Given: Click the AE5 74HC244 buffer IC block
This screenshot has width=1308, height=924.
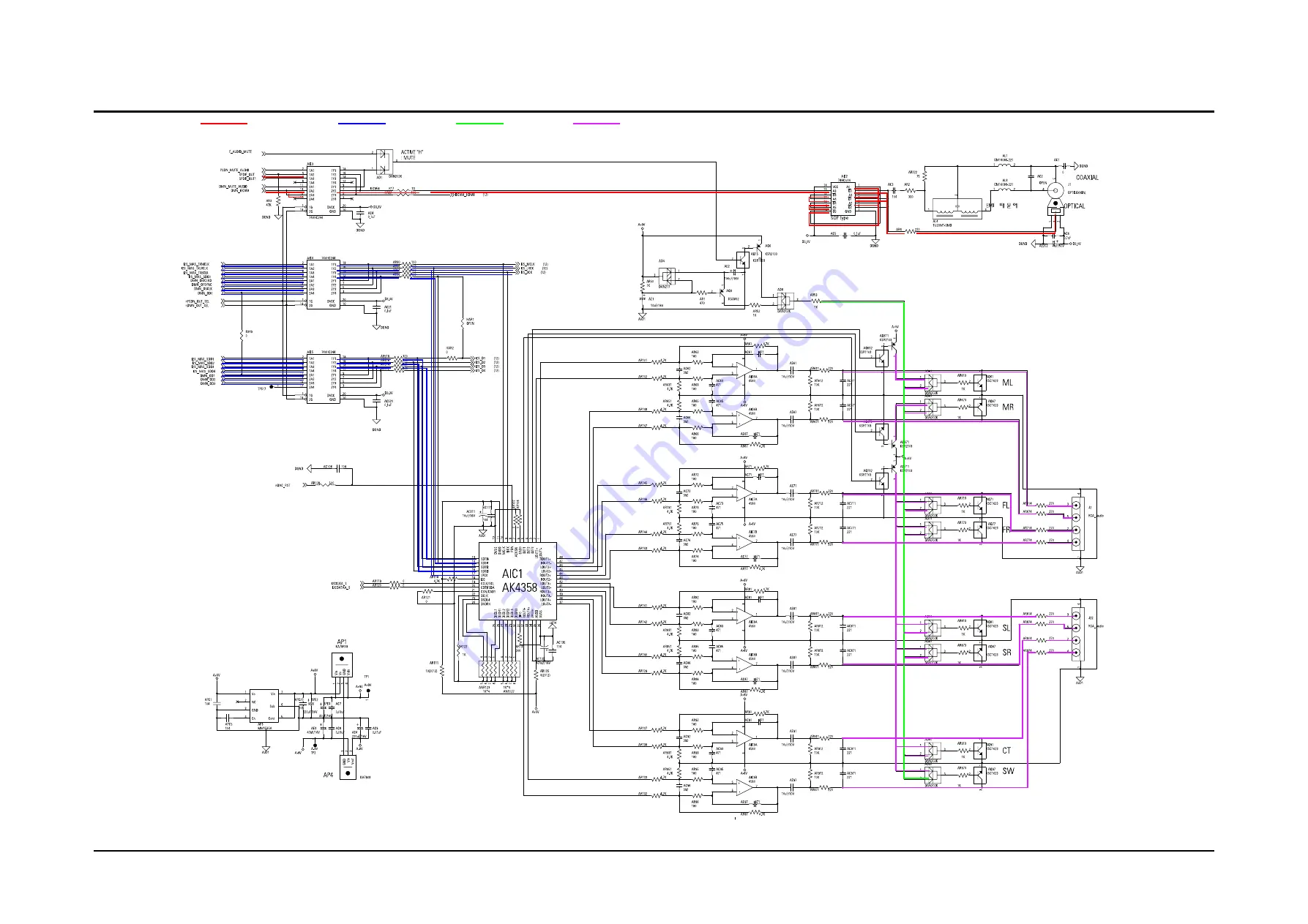Looking at the screenshot, I should (x=323, y=379).
